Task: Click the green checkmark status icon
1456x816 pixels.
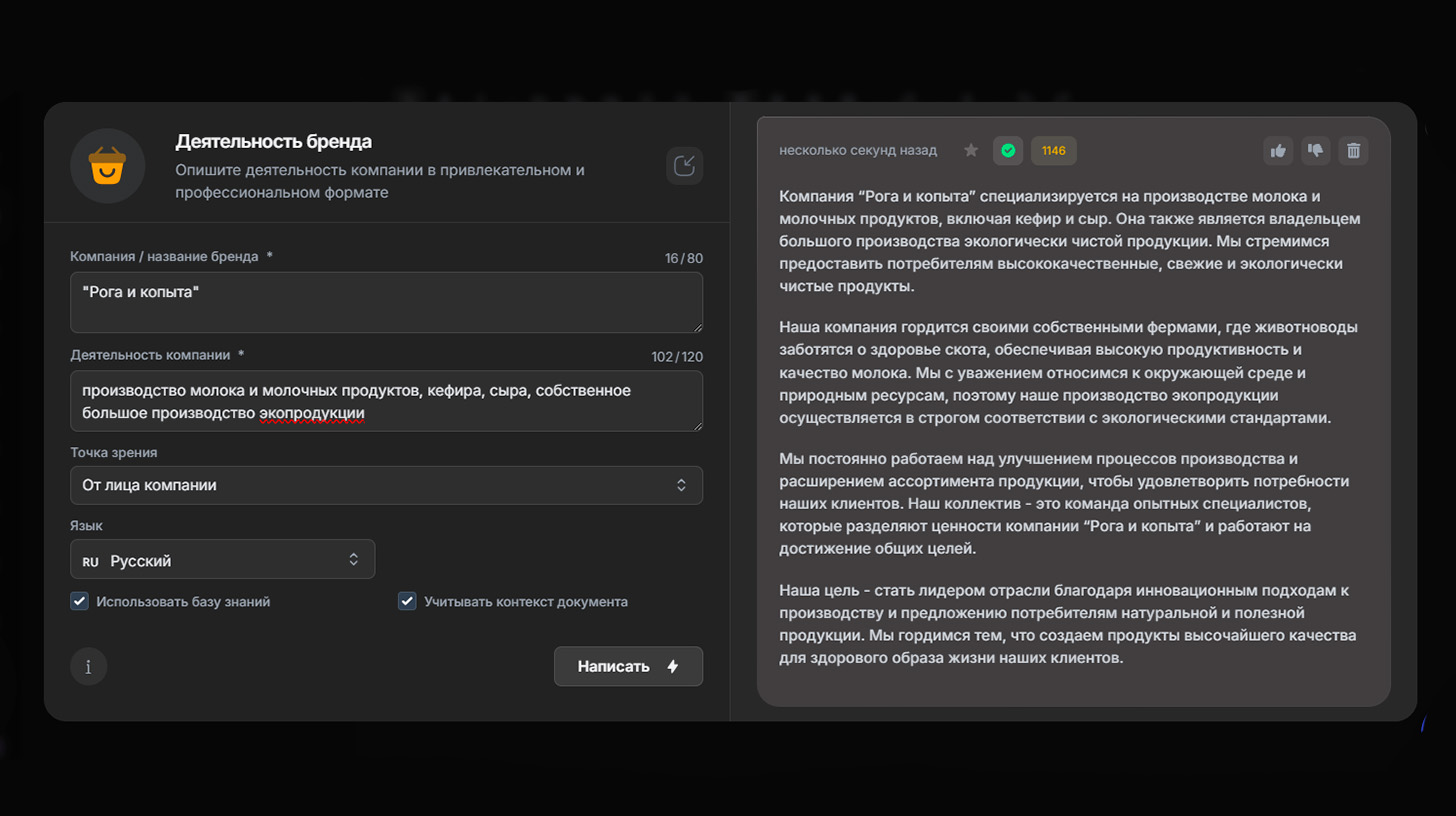Action: (x=1007, y=151)
